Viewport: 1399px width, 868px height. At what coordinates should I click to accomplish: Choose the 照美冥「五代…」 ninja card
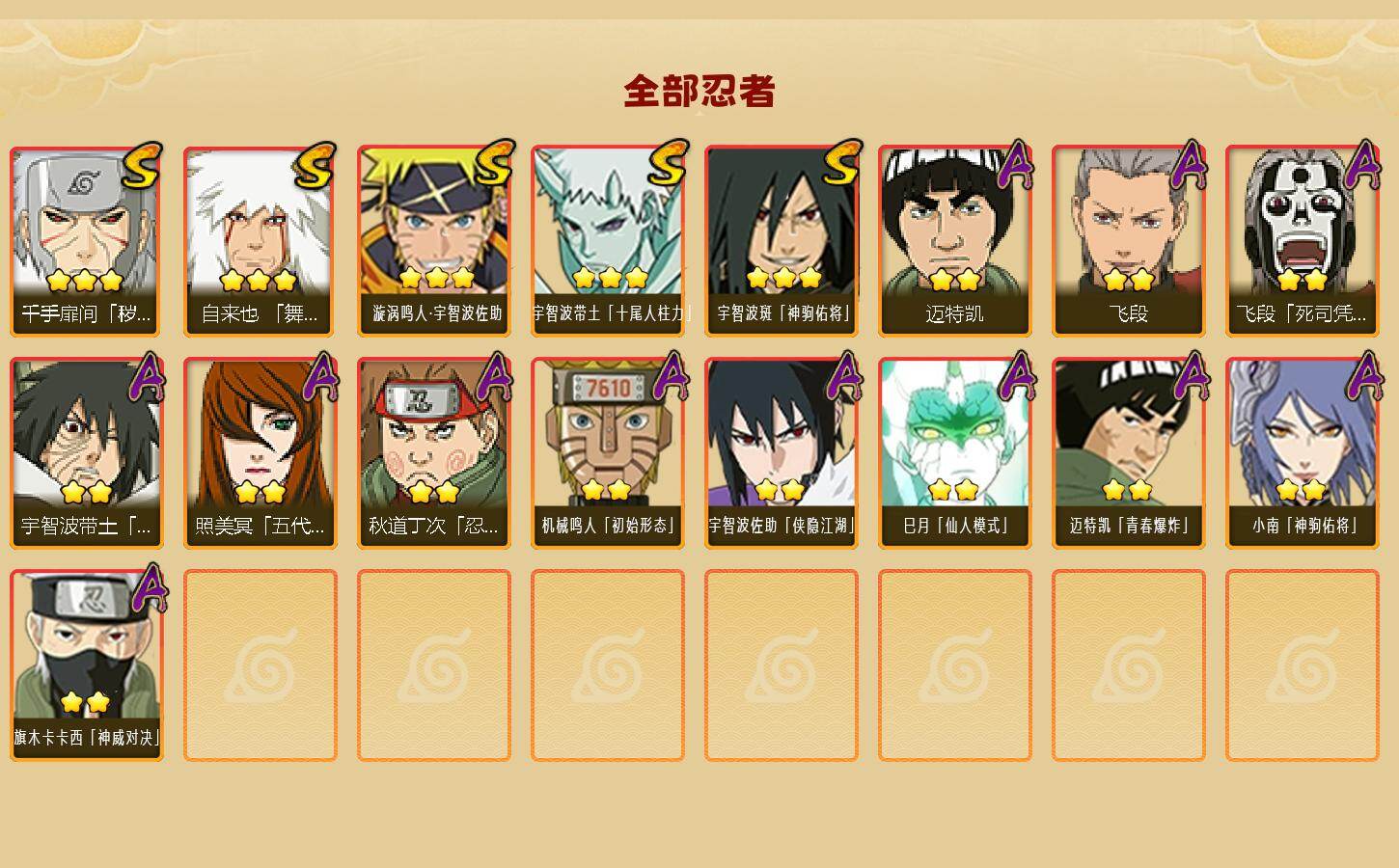[261, 453]
